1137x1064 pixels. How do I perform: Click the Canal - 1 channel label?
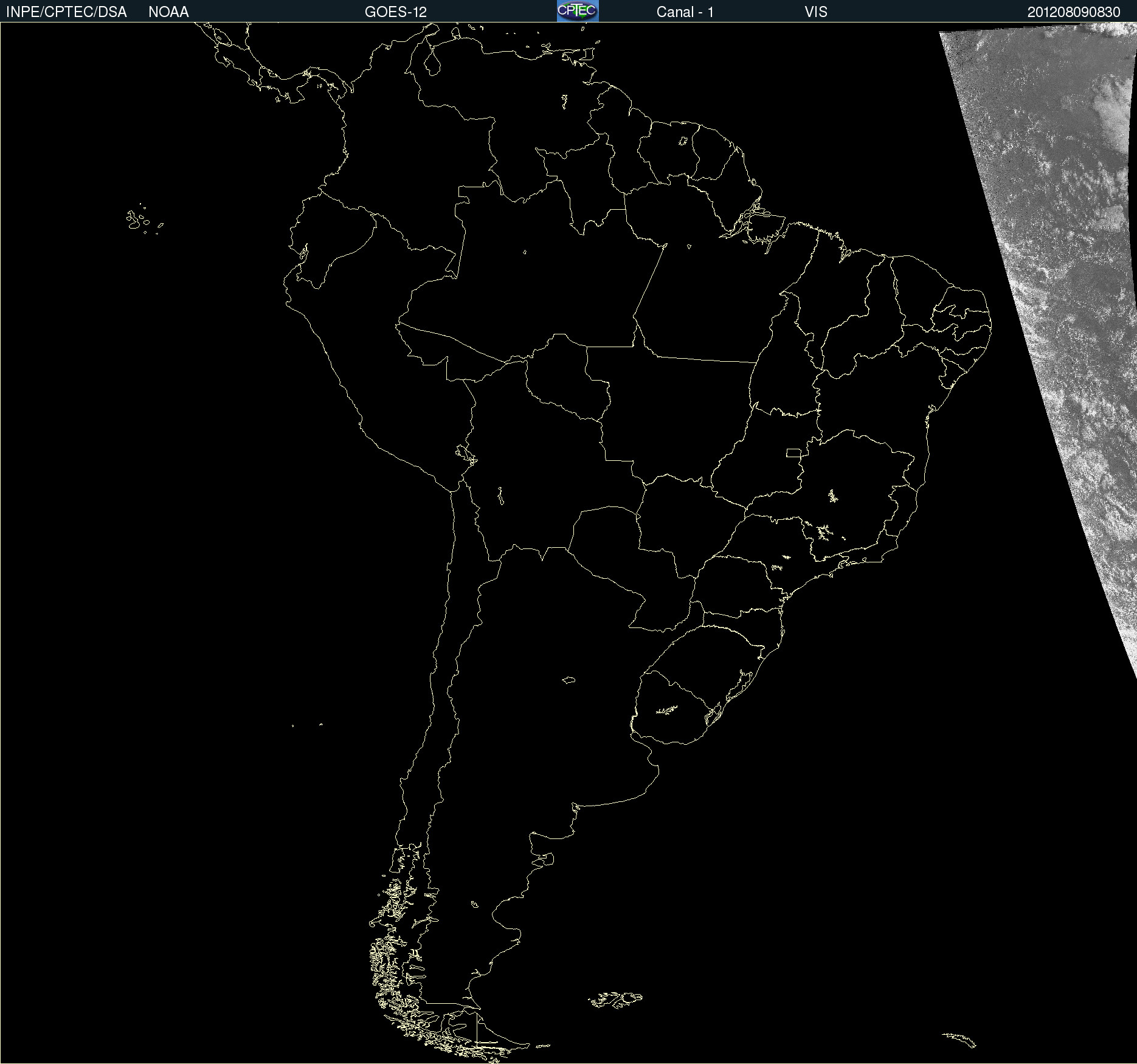click(x=685, y=12)
